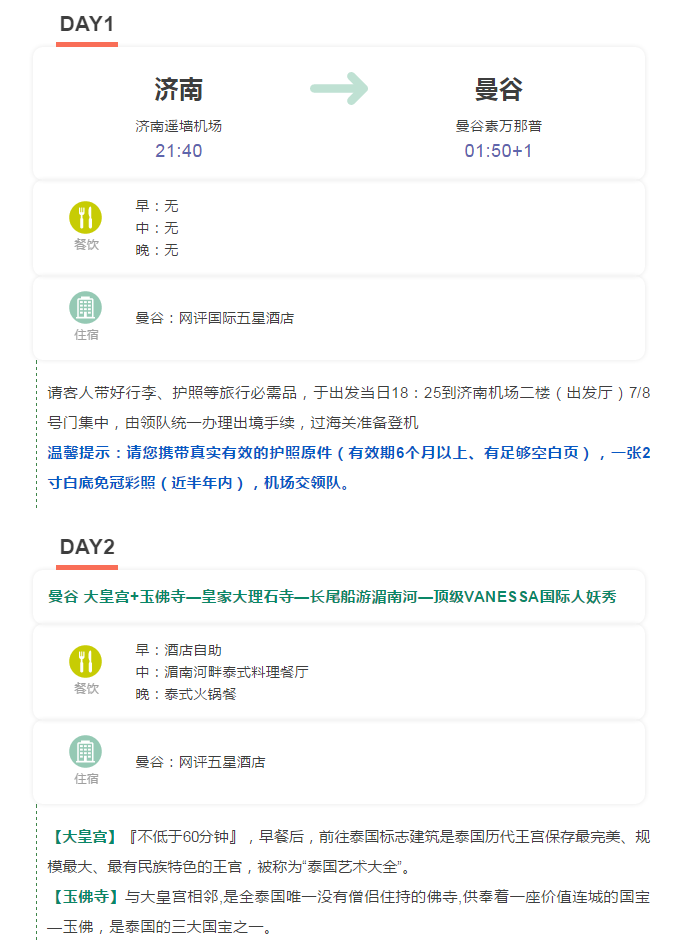The height and width of the screenshot is (941, 677).
Task: Click the 网评国际五星酒店 hotel entry
Action: tap(215, 318)
